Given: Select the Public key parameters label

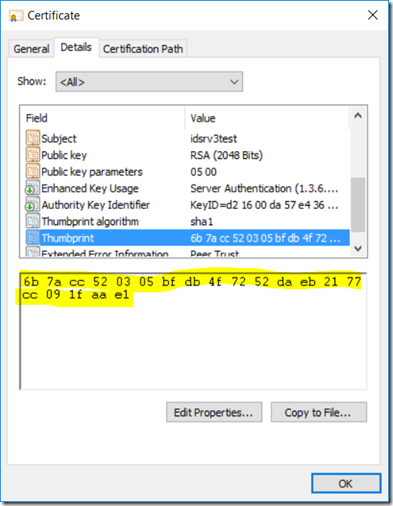Looking at the screenshot, I should [92, 172].
